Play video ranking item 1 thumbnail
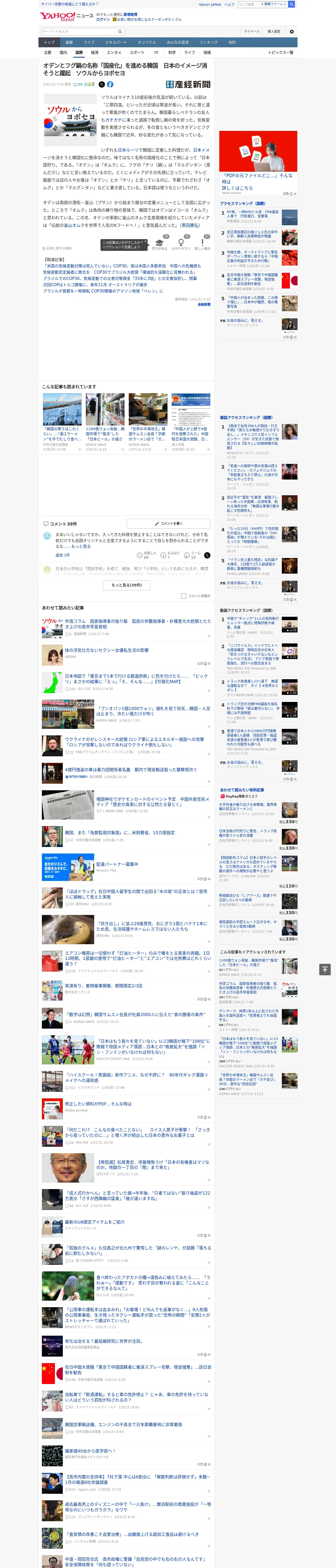Screen dimensions: 336x1568 click(290, 625)
